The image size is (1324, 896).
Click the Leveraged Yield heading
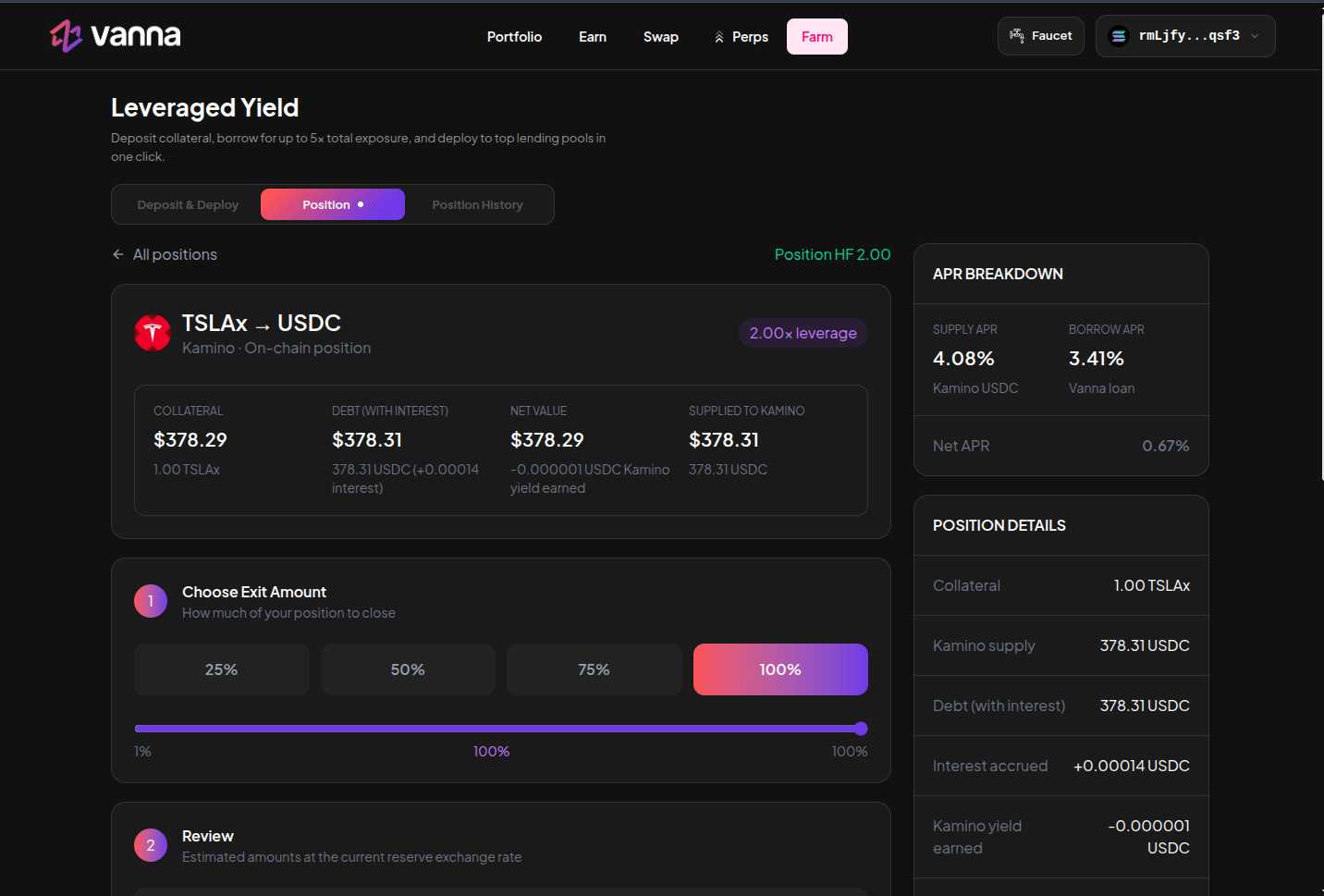pos(205,108)
